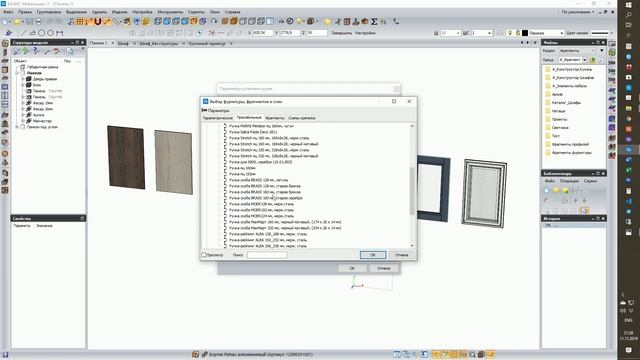Viewport: 640px width, 360px height.
Task: Click the new document icon in toolbar
Action: (x=6, y=22)
